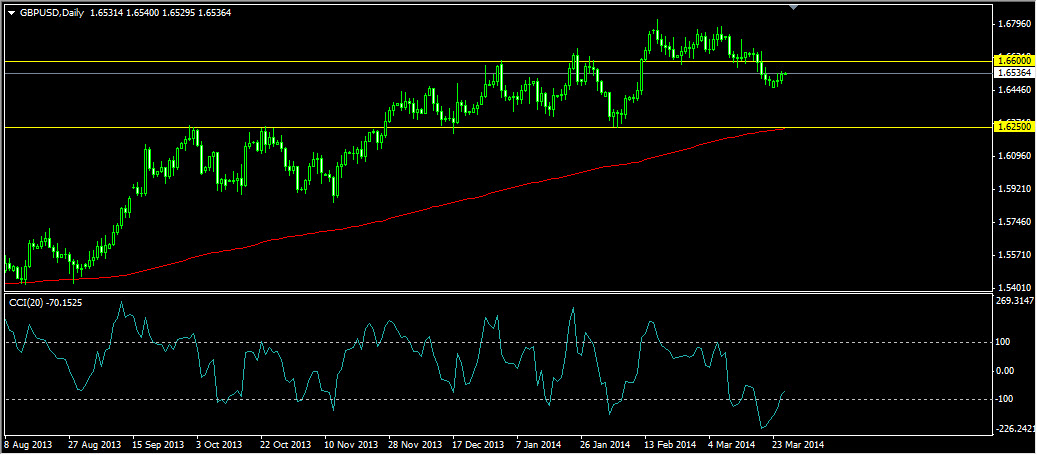The height and width of the screenshot is (455, 1037).
Task: Click the GBPUSD,Daily chart title text
Action: [51, 13]
